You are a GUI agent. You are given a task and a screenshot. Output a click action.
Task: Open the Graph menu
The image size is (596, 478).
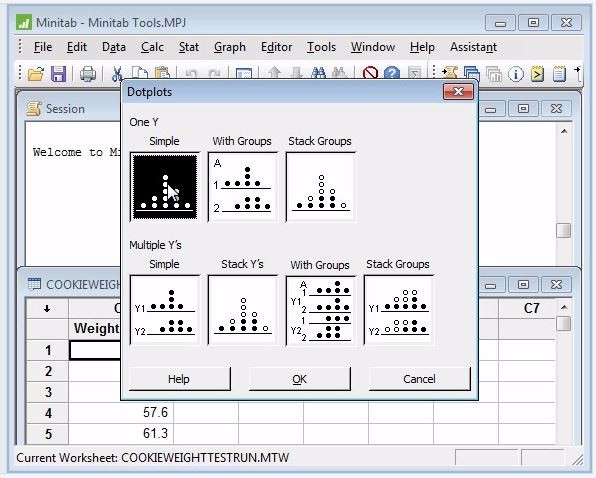(x=230, y=47)
